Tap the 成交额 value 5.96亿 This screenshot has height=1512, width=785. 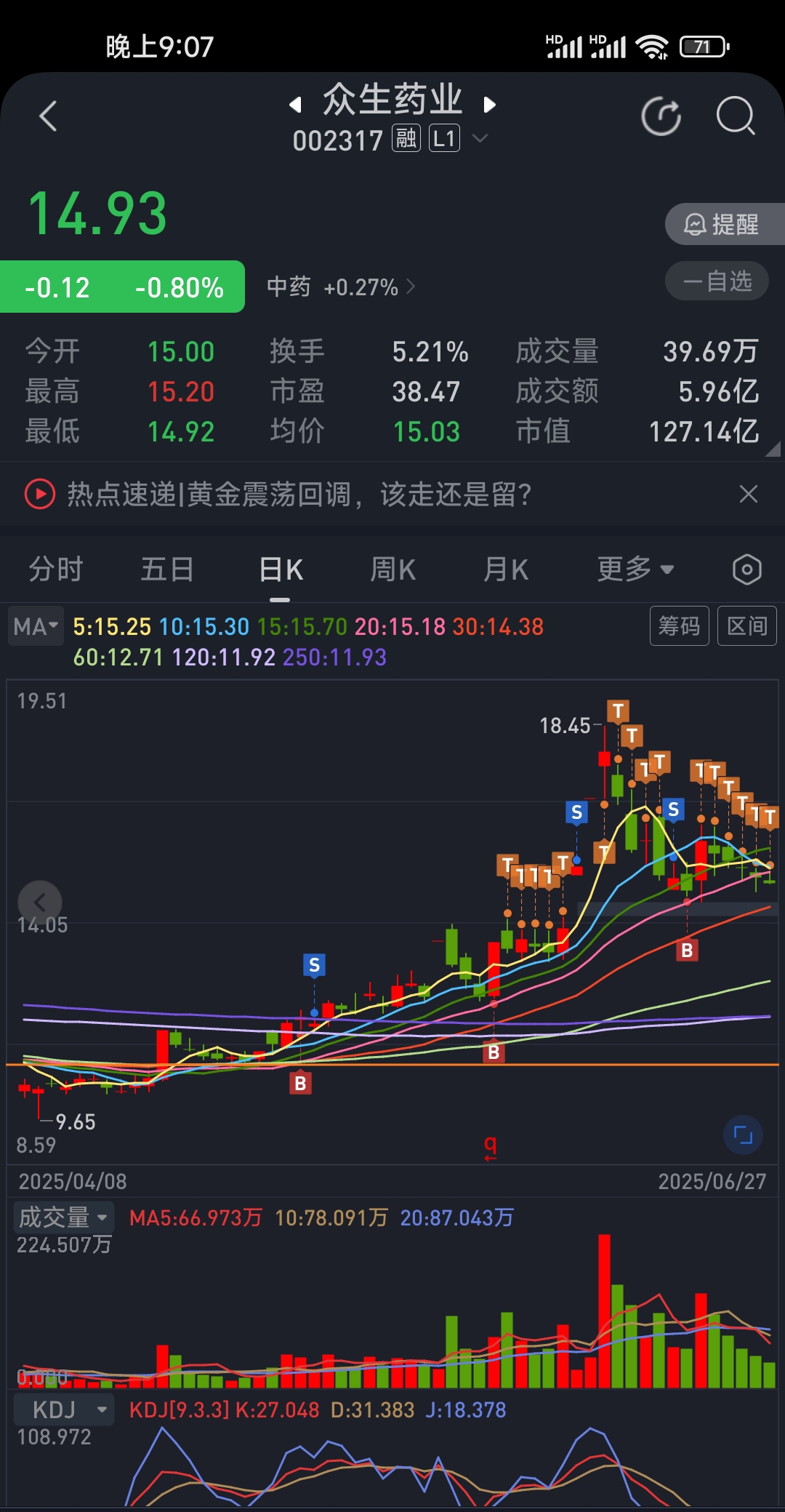point(719,391)
